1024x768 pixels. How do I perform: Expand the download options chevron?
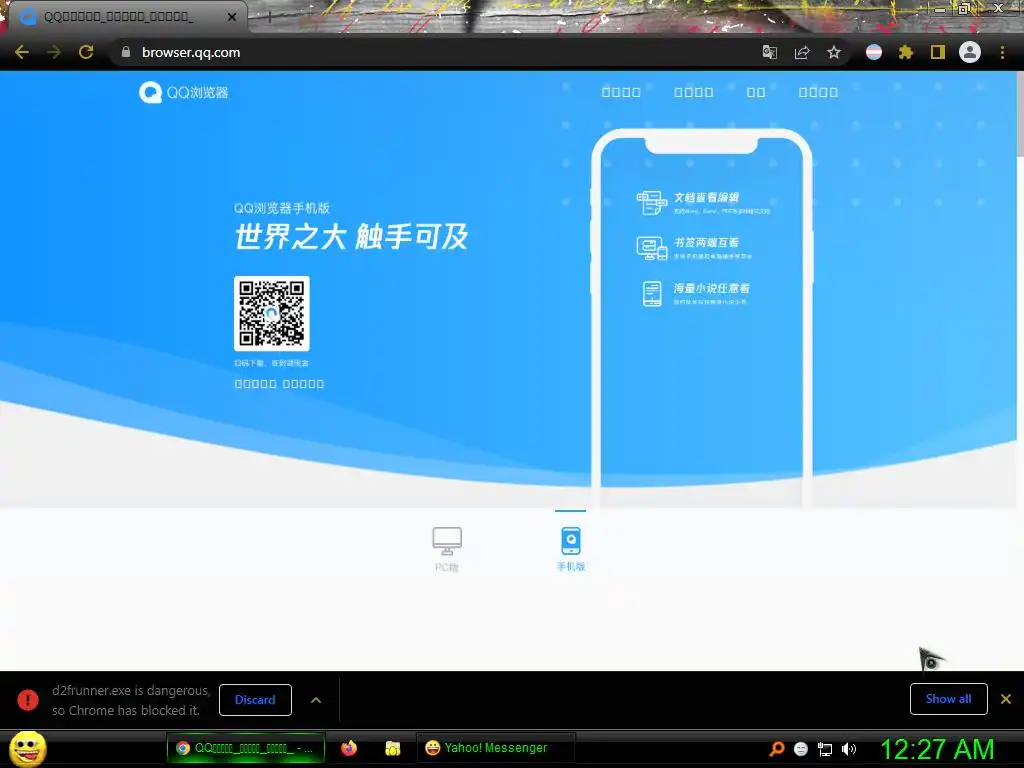(x=316, y=699)
